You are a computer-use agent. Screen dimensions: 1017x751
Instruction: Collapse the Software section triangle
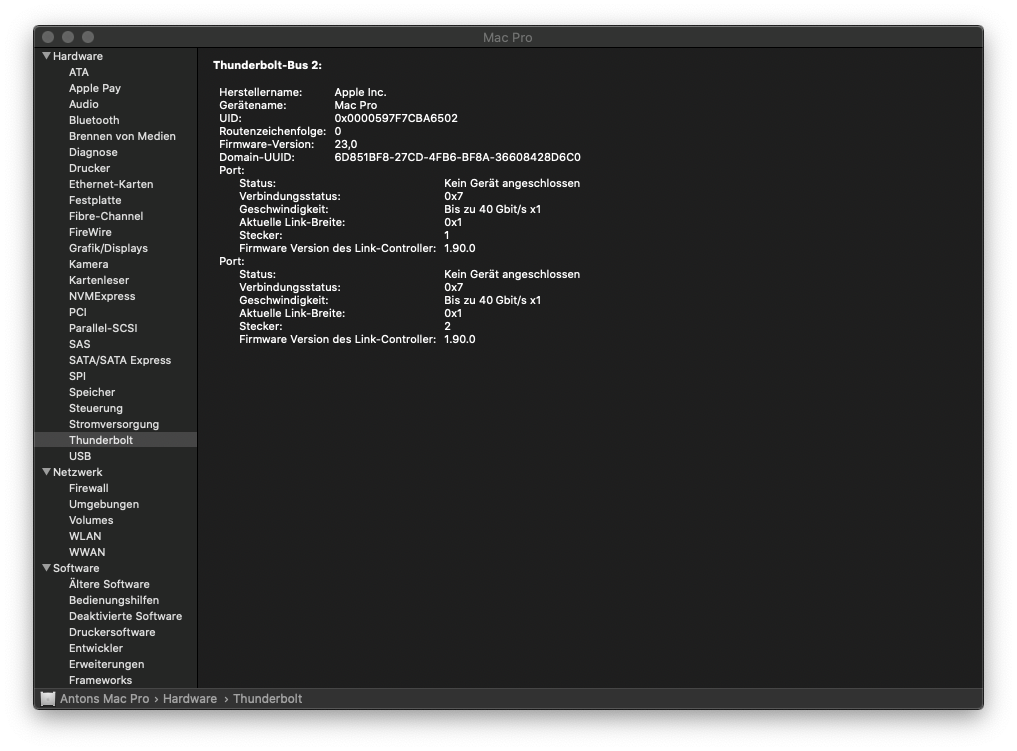46,567
